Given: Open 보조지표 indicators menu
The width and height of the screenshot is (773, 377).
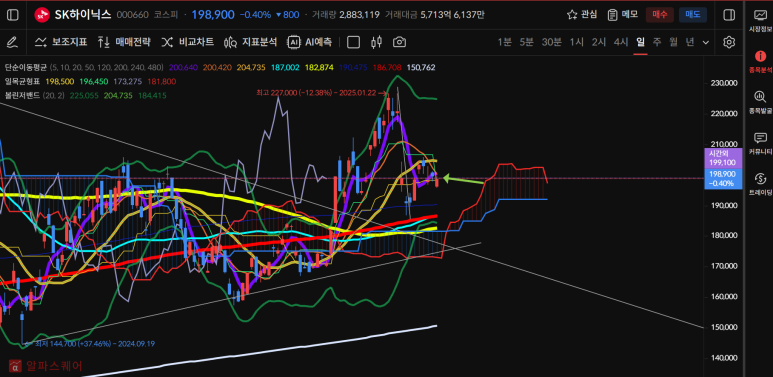Looking at the screenshot, I should point(61,42).
